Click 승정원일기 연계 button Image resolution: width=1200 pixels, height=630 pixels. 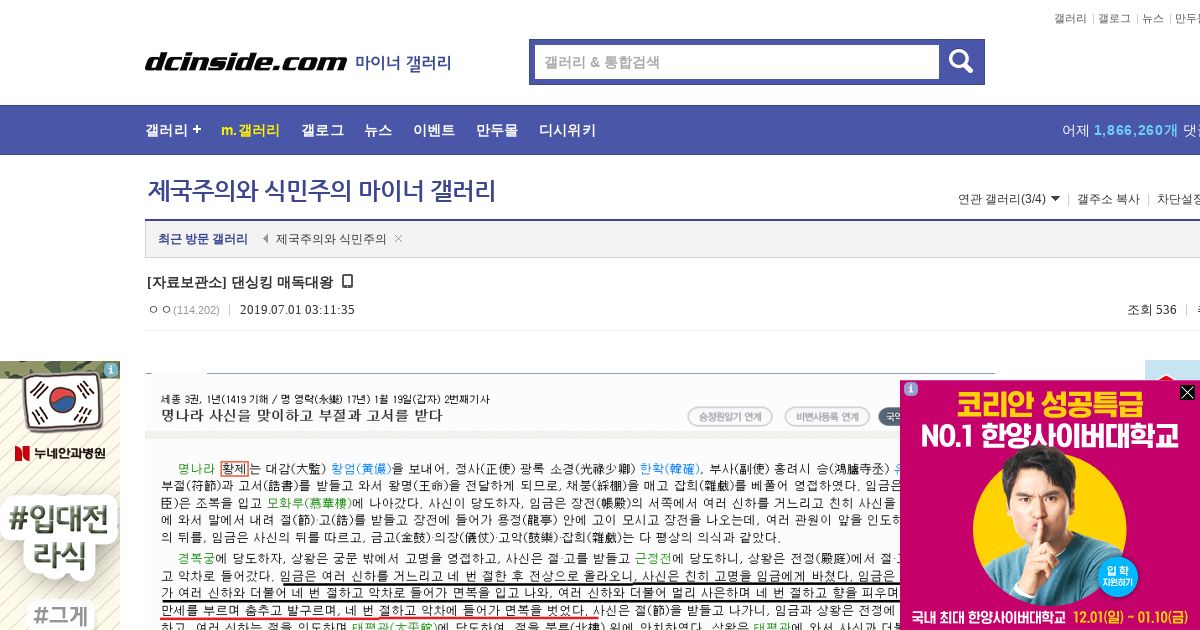pos(728,416)
